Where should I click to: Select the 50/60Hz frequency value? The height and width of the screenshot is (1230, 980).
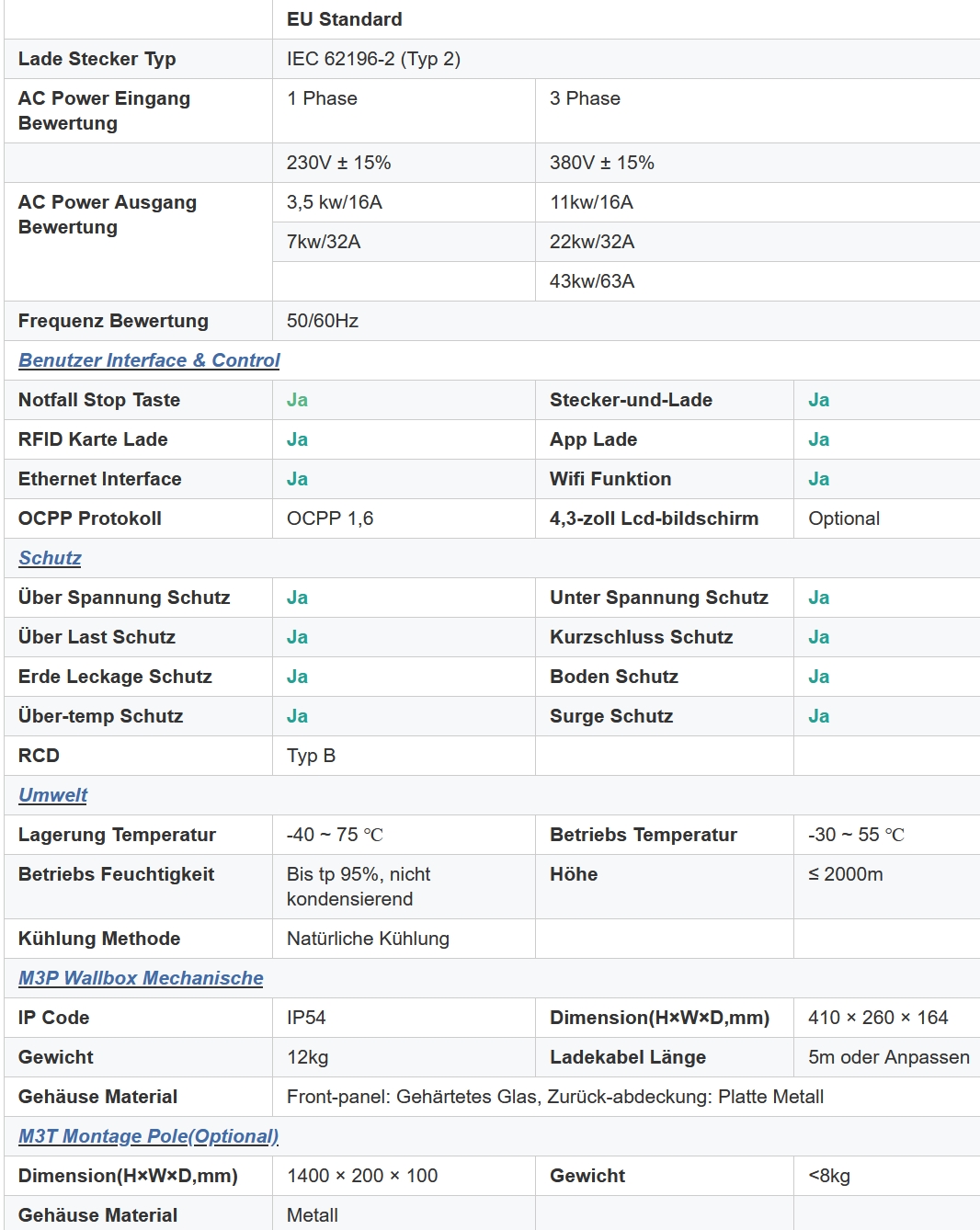pyautogui.click(x=323, y=321)
